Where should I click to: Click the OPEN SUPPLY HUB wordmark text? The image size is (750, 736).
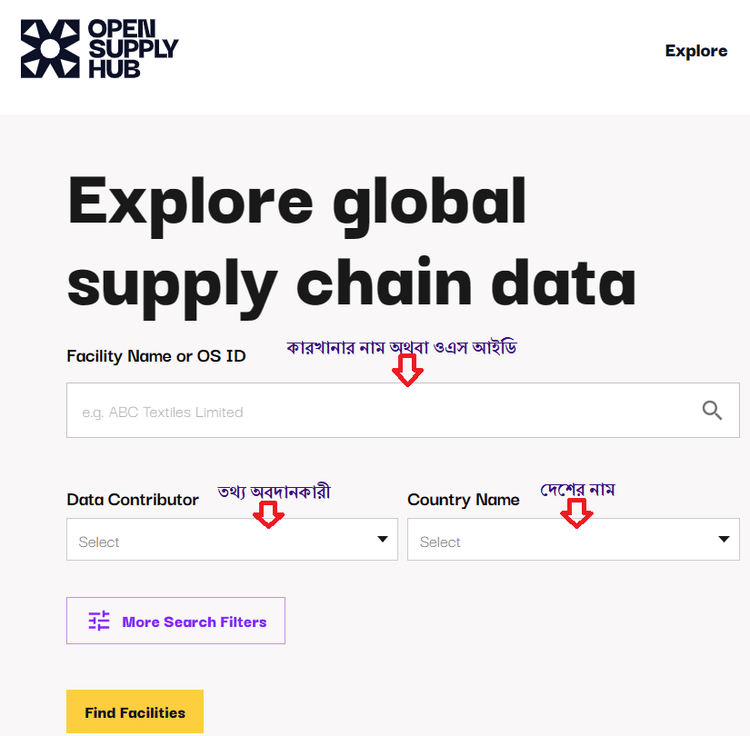pyautogui.click(x=133, y=48)
